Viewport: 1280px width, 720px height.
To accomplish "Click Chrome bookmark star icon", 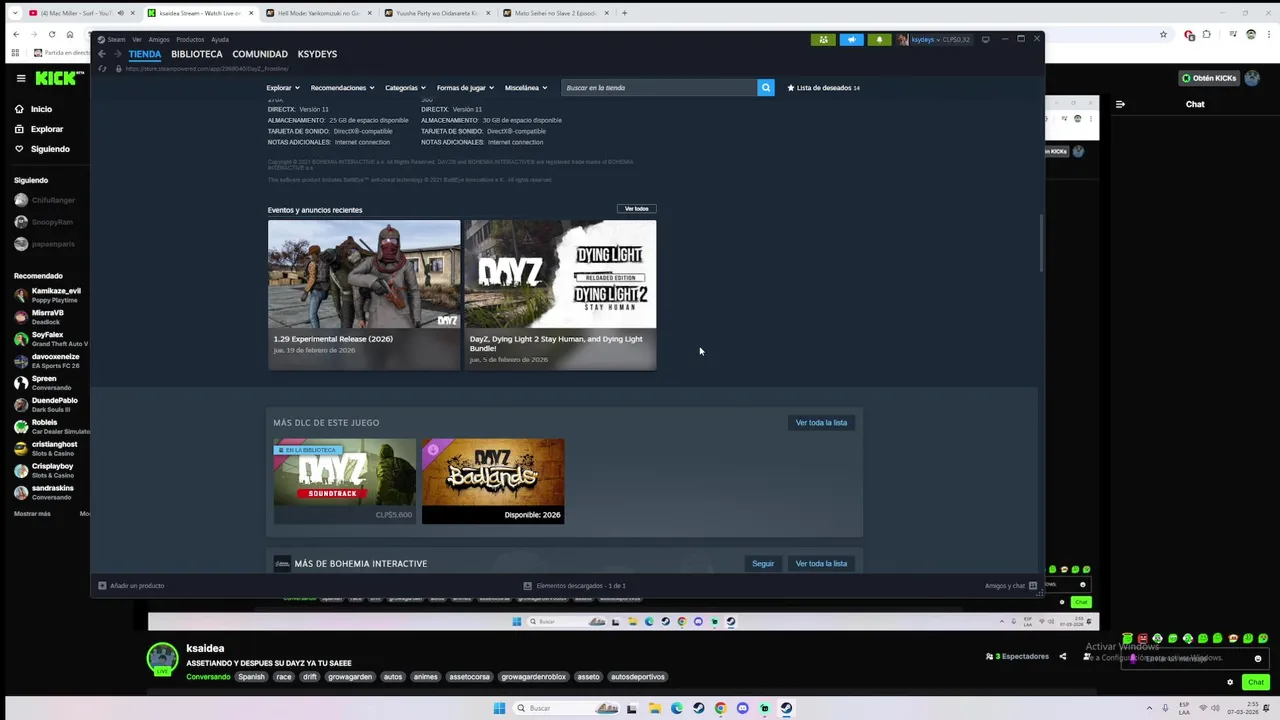I will point(1163,34).
